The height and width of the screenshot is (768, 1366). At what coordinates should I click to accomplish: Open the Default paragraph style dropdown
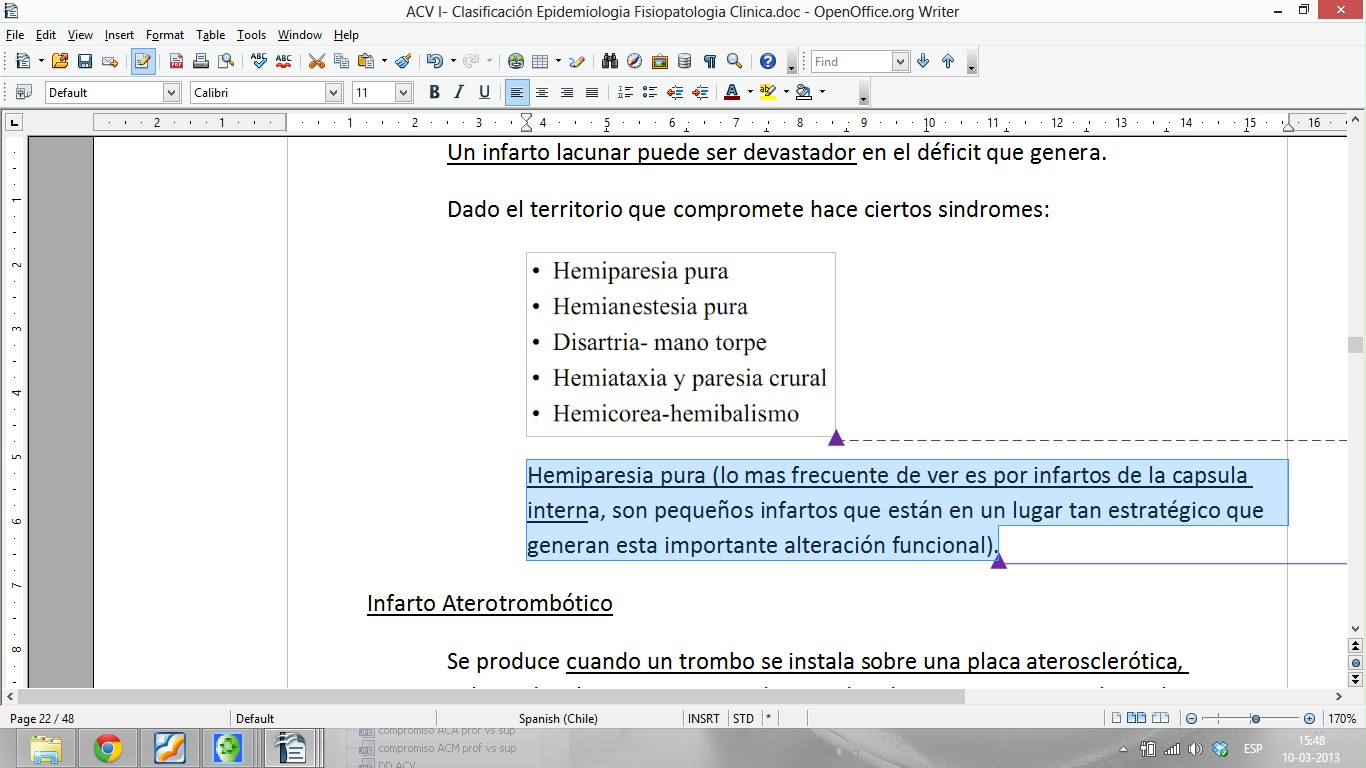171,92
